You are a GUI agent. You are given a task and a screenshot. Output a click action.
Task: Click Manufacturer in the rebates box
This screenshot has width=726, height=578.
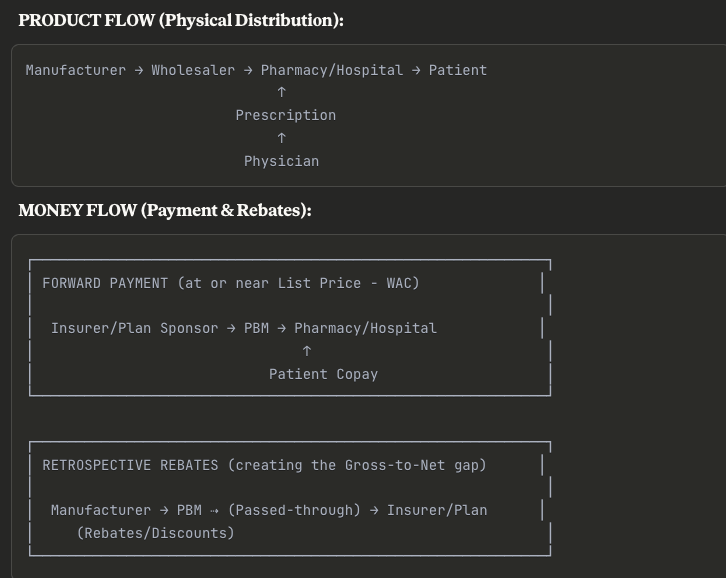click(101, 510)
